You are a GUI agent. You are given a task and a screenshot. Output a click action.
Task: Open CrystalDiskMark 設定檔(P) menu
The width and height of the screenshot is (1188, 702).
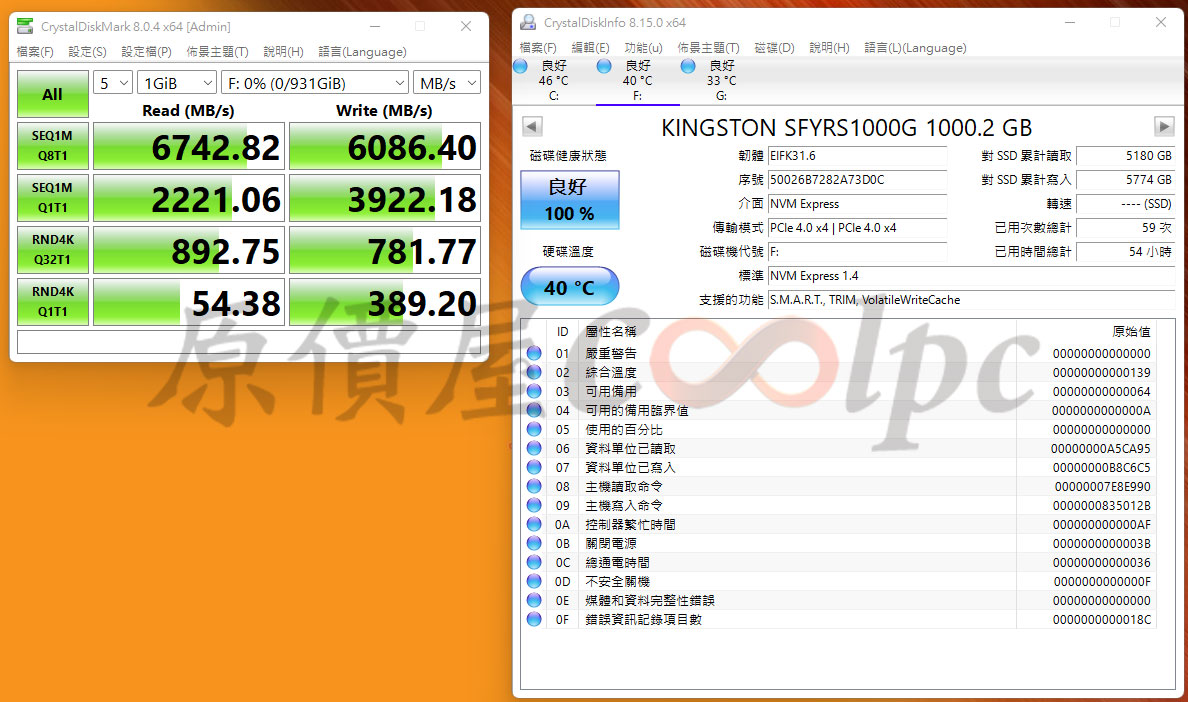(146, 51)
